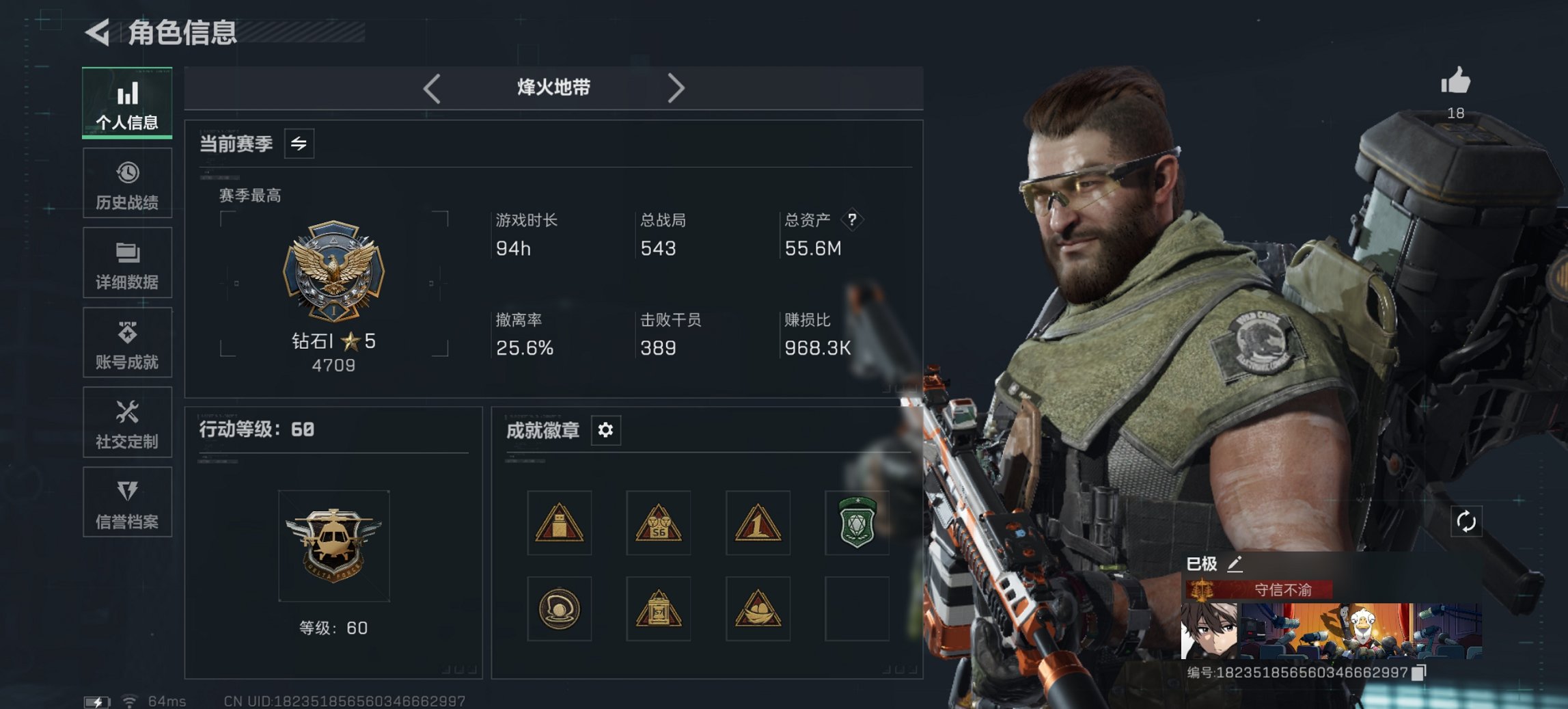Go back using the arrow beside 角色信息
1568x709 pixels.
(x=98, y=32)
